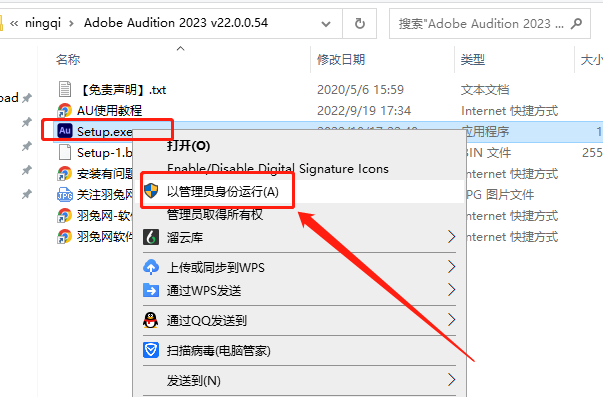Select Enable/Disable Digital Signature Icons
The image size is (603, 397).
pyautogui.click(x=299, y=168)
